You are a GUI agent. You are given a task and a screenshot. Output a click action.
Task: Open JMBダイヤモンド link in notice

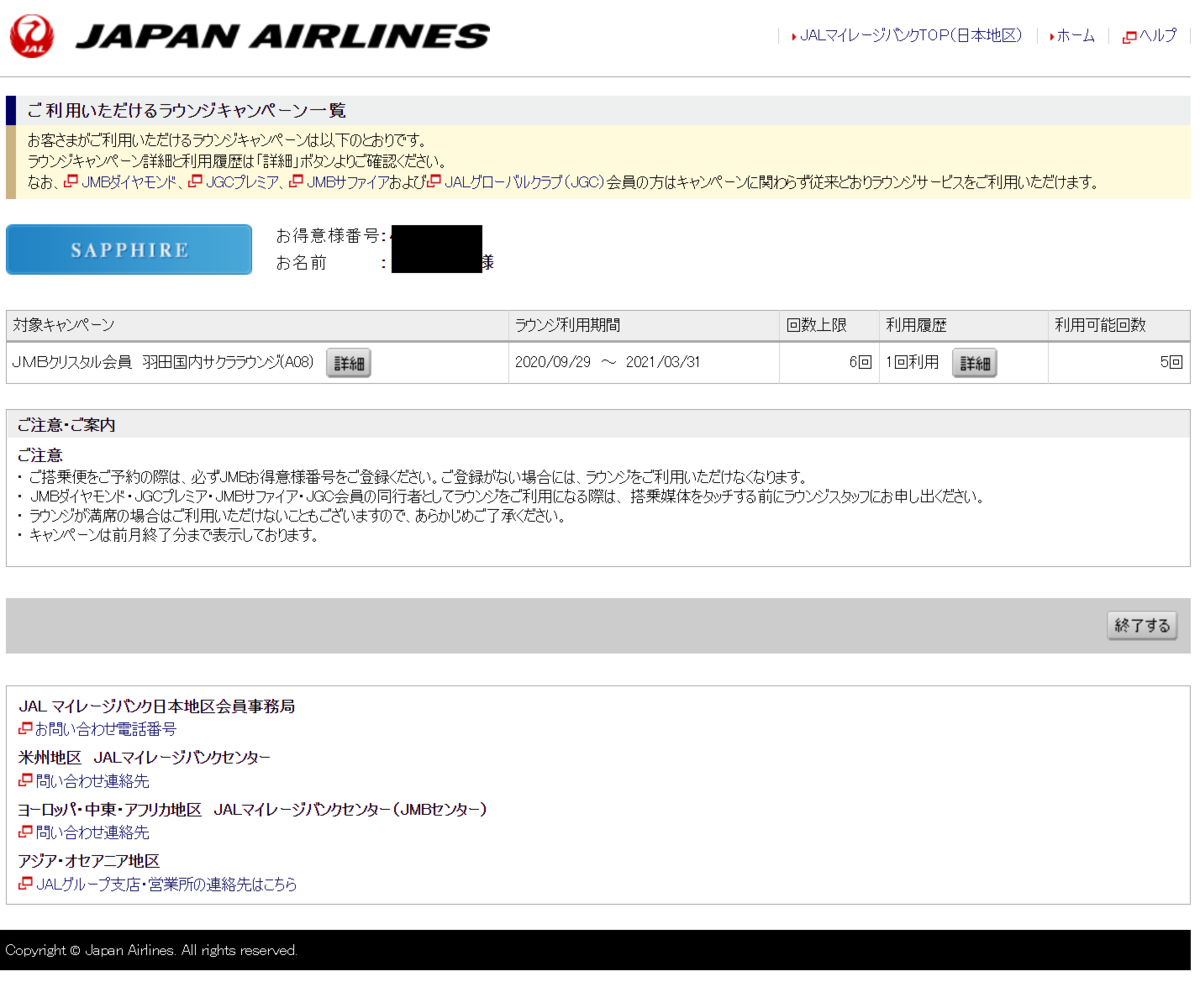point(129,182)
